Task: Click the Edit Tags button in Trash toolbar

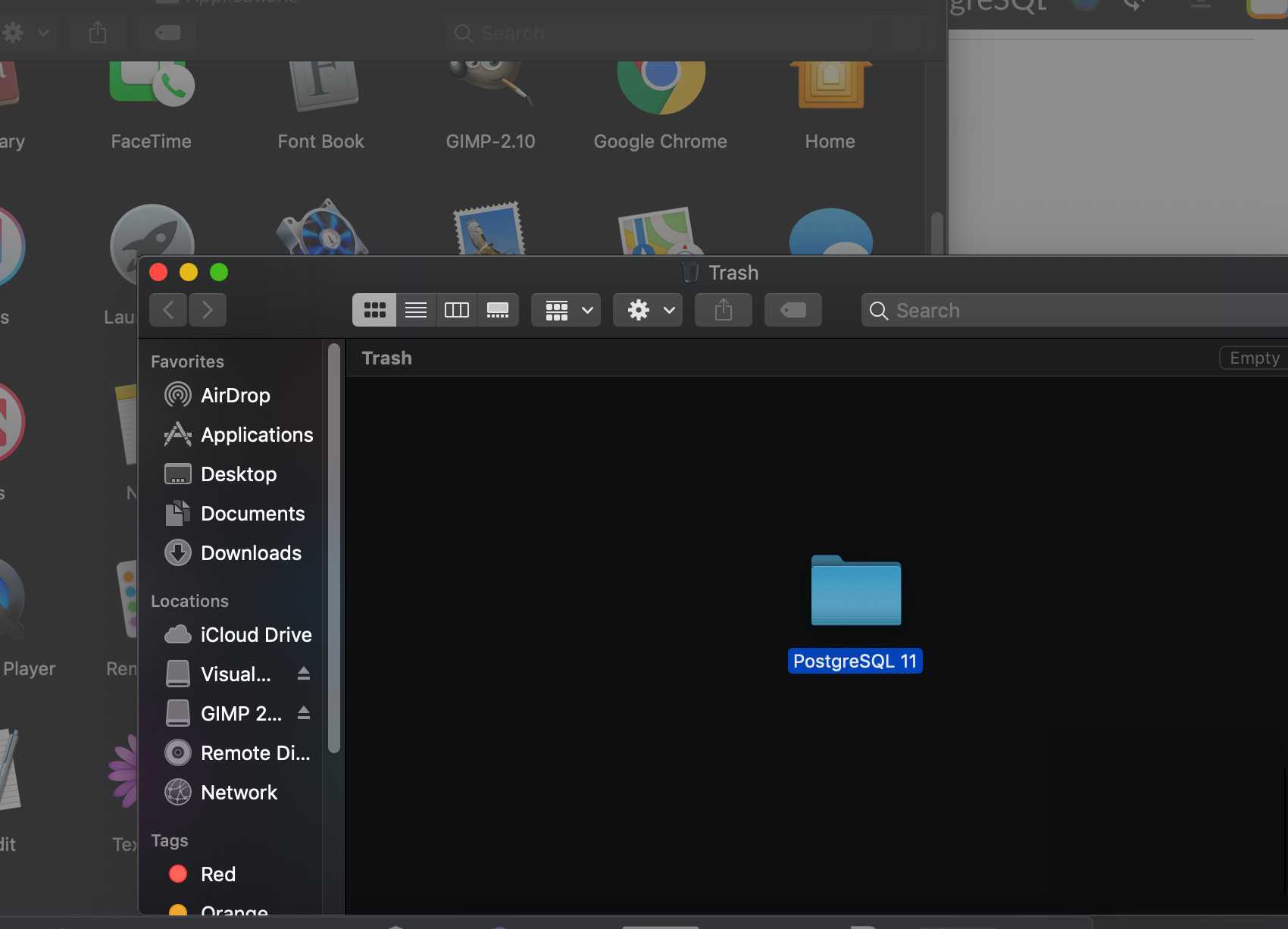Action: click(792, 310)
